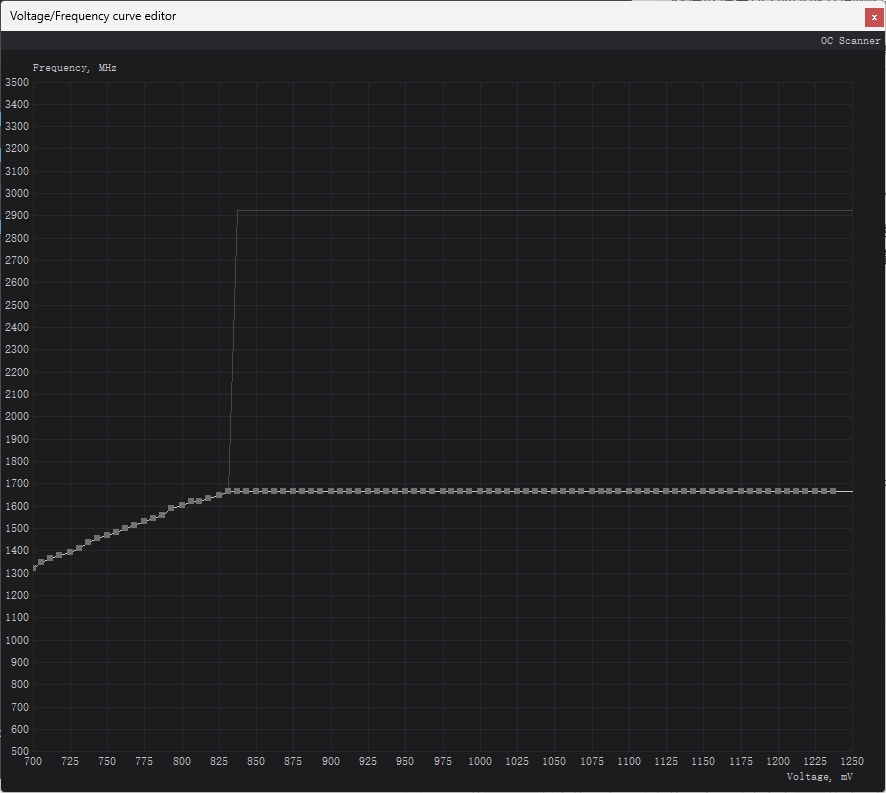
Task: Select the curve point at 725 mV
Action: pyautogui.click(x=70, y=551)
